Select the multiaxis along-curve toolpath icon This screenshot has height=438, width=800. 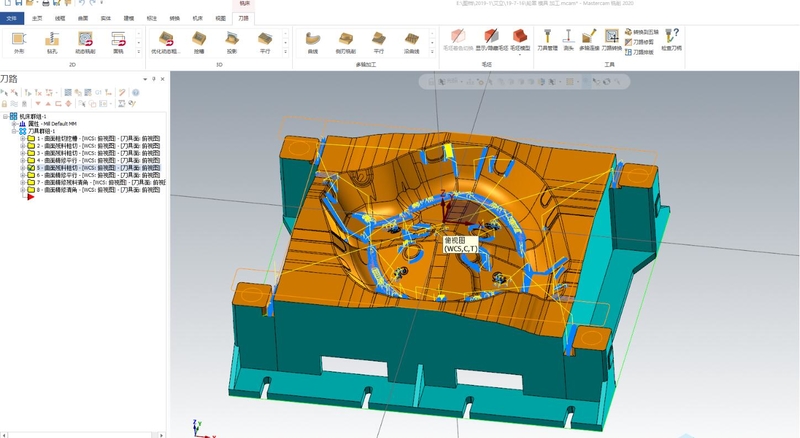412,42
